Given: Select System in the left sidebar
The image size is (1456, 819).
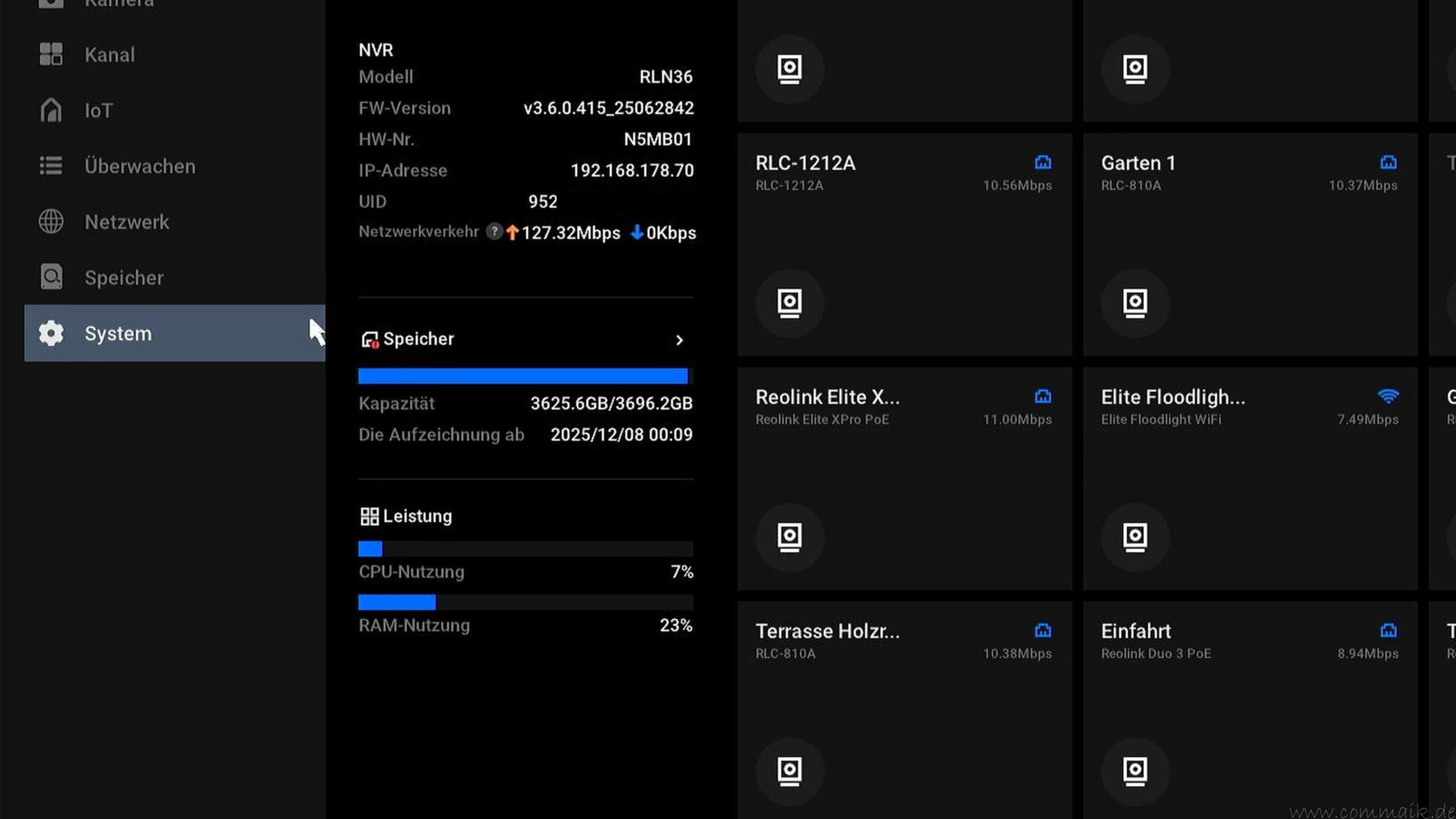Looking at the screenshot, I should (x=118, y=333).
